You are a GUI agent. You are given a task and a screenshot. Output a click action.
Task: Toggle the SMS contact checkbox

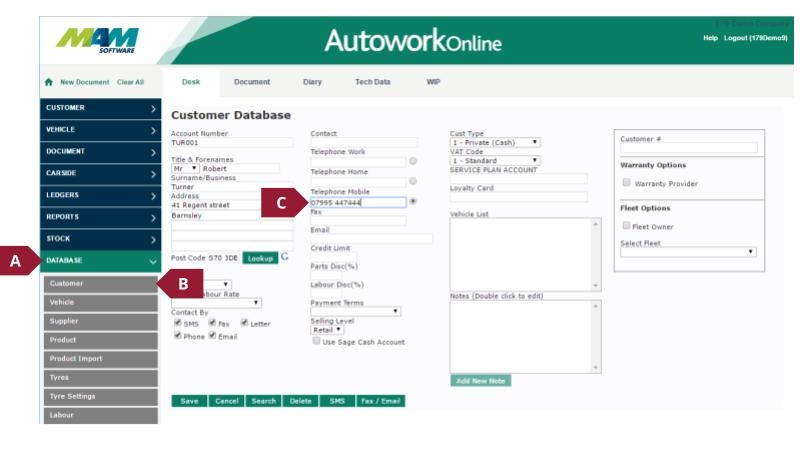(178, 323)
